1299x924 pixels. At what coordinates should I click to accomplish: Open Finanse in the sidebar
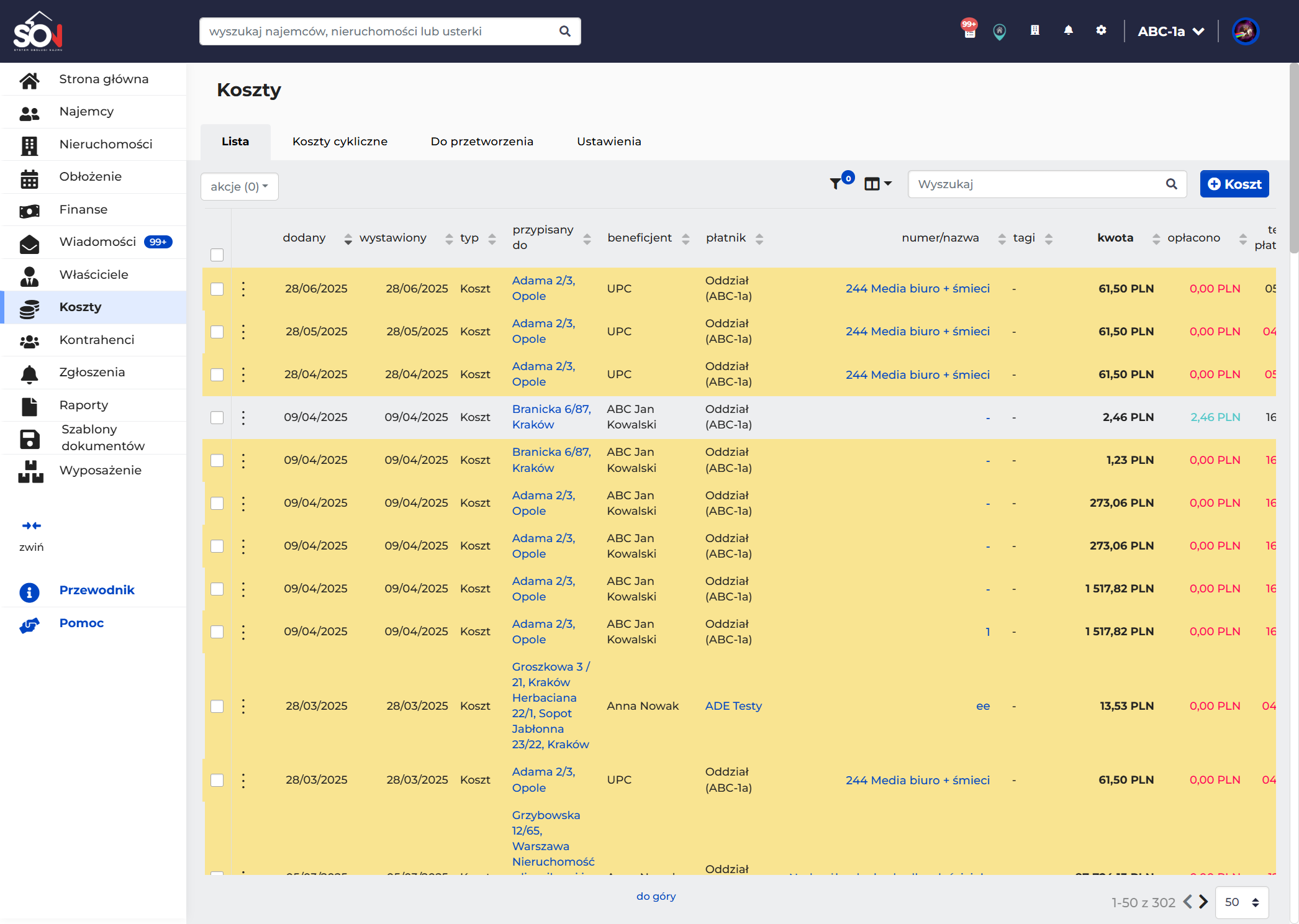click(93, 210)
